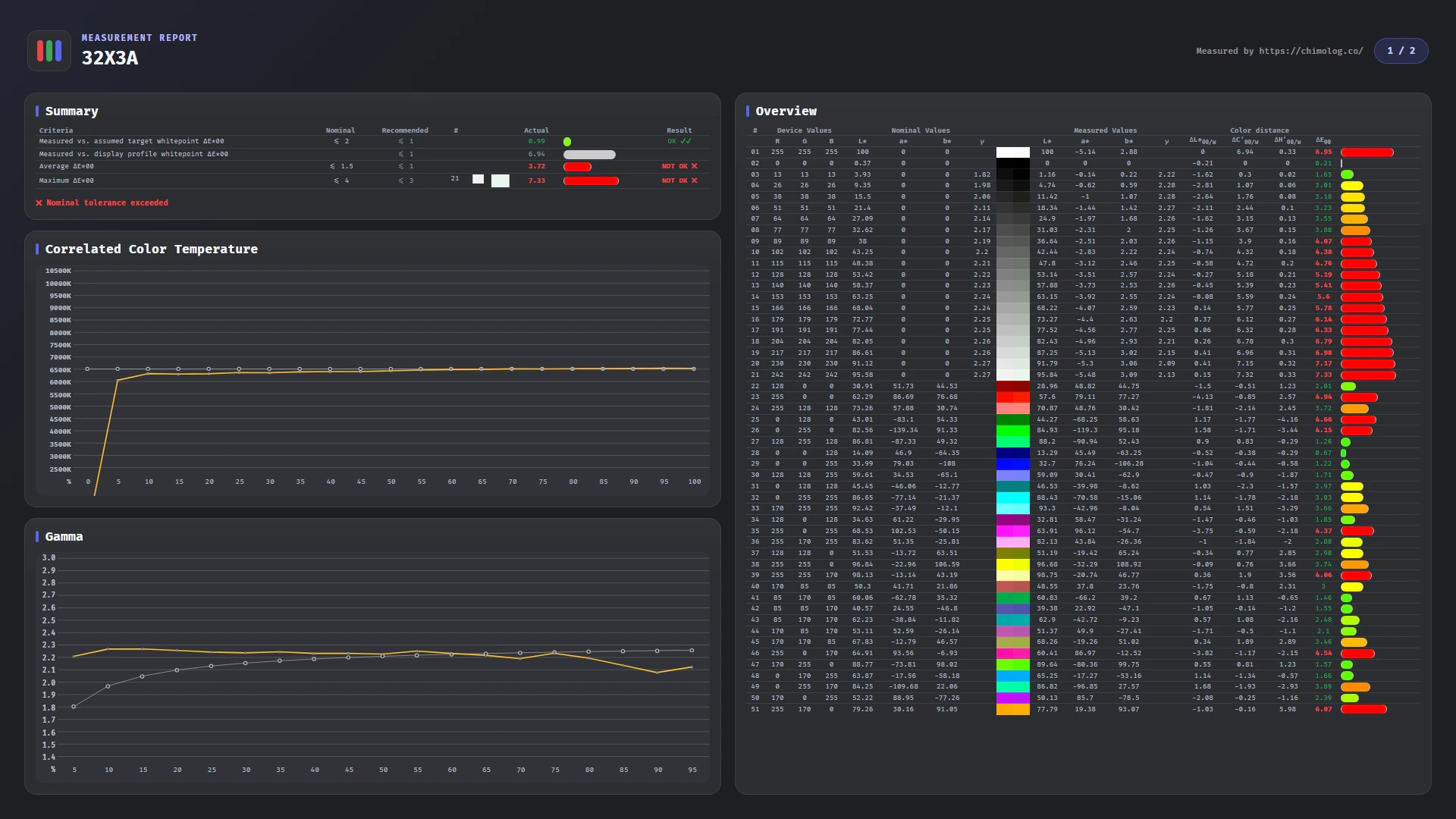The height and width of the screenshot is (819, 1456).
Task: Click the RGB bars logo icon
Action: click(x=49, y=51)
